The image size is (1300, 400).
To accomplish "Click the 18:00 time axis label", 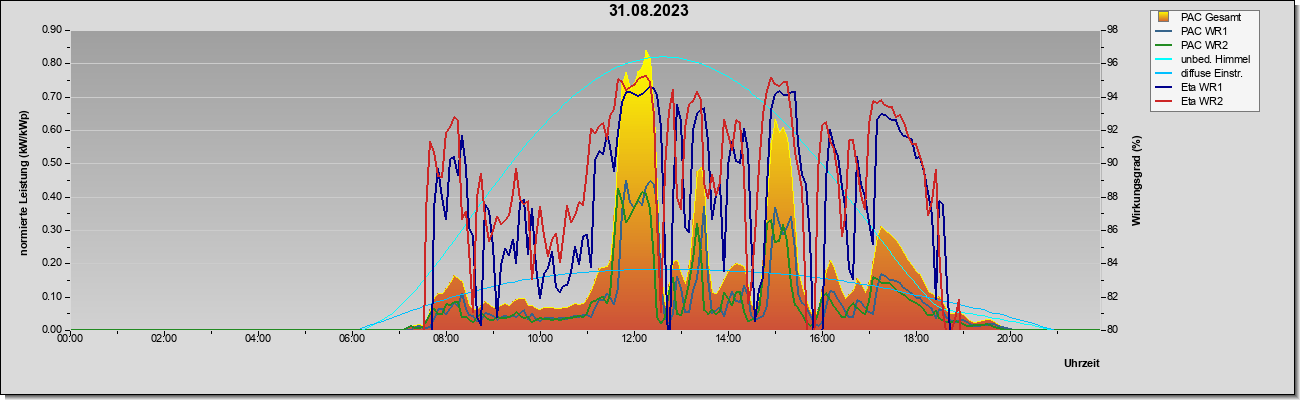I will pyautogui.click(x=916, y=339).
